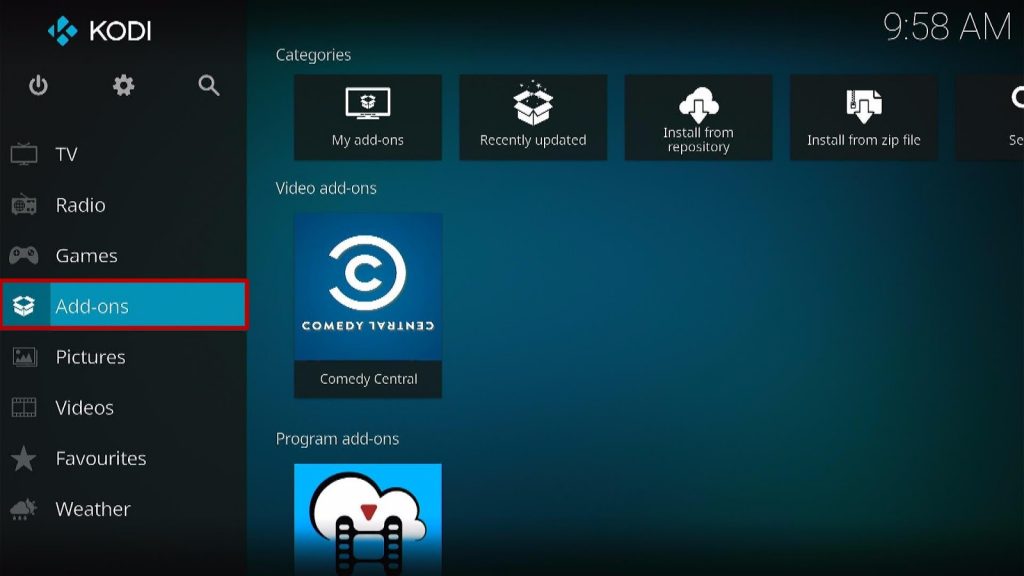The height and width of the screenshot is (576, 1024).
Task: Select the Weather cloud icon
Action: click(24, 509)
